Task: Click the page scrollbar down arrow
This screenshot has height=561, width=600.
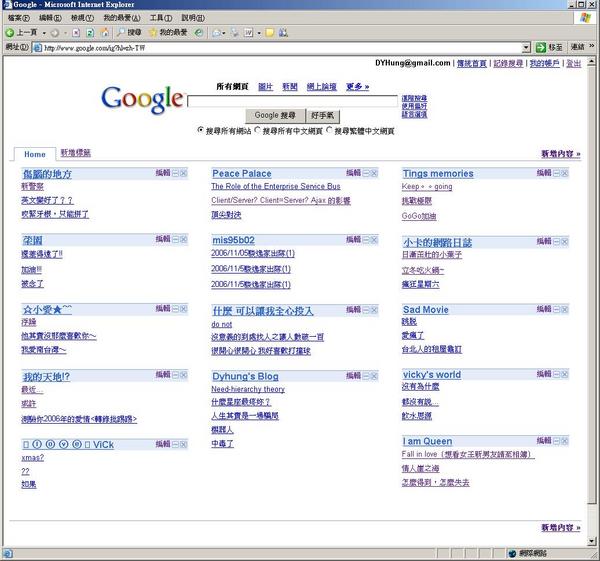Action: click(592, 541)
